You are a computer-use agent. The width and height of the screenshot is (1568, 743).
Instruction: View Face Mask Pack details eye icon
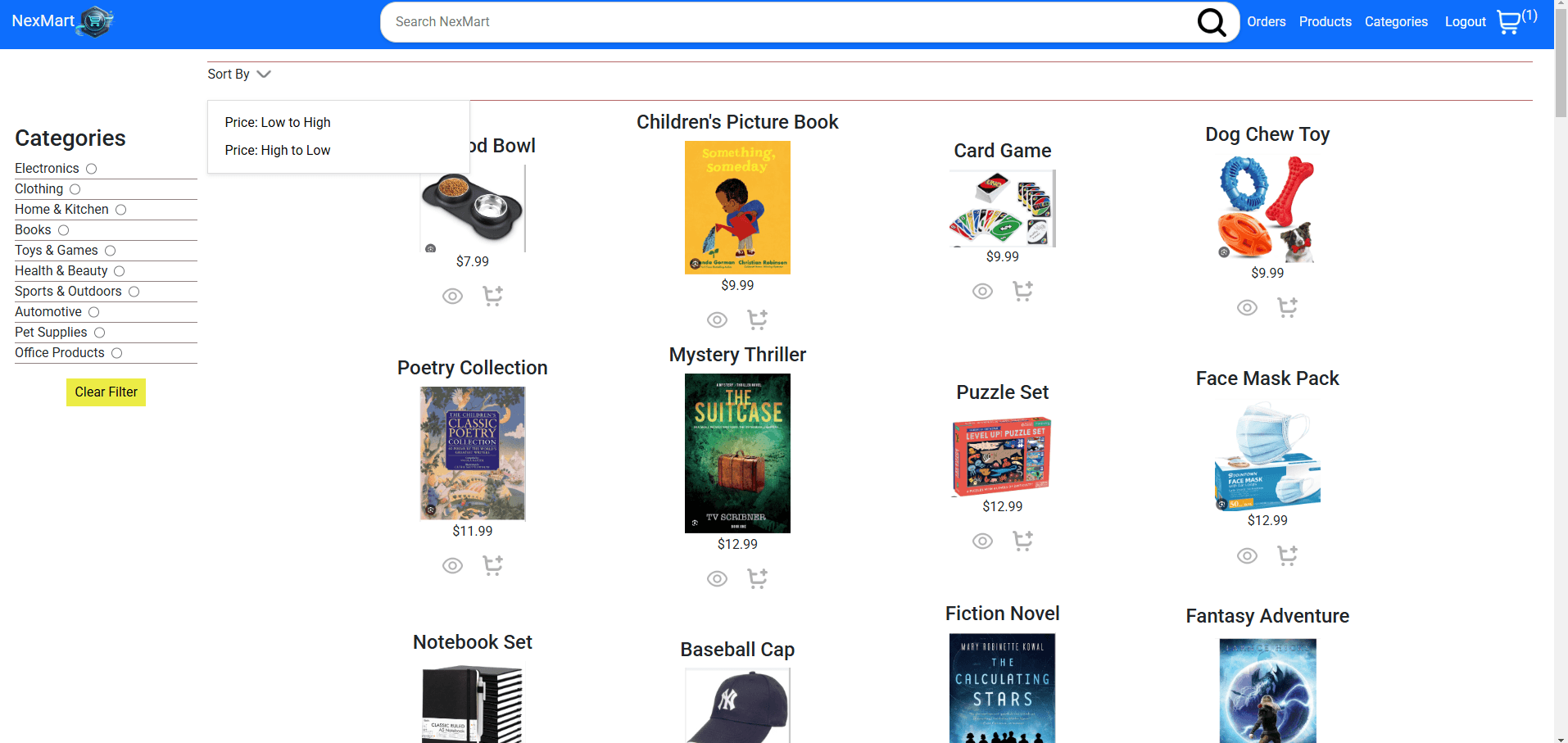click(x=1247, y=556)
